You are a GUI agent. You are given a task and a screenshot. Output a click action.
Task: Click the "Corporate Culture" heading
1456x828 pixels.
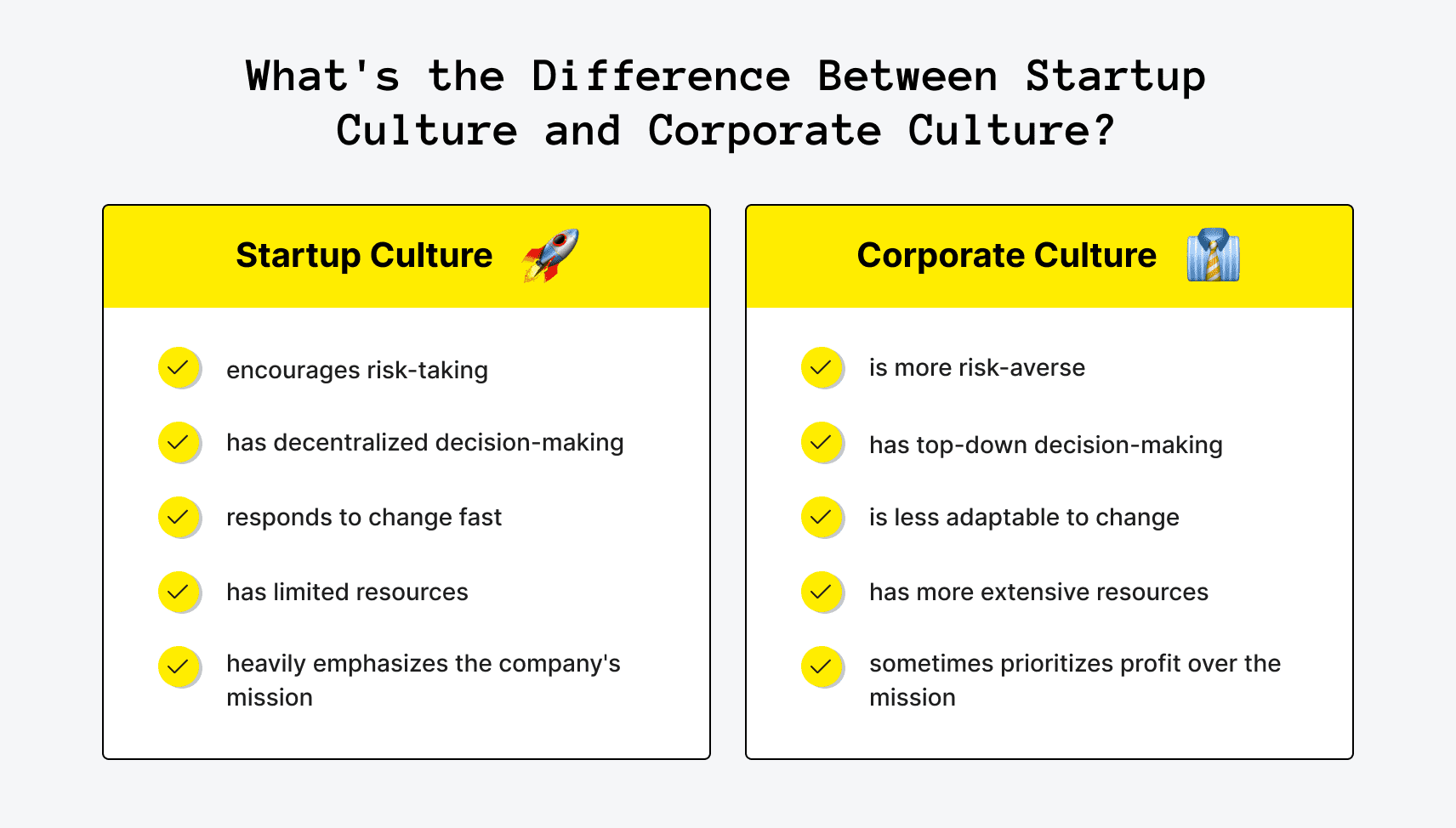click(x=1007, y=256)
